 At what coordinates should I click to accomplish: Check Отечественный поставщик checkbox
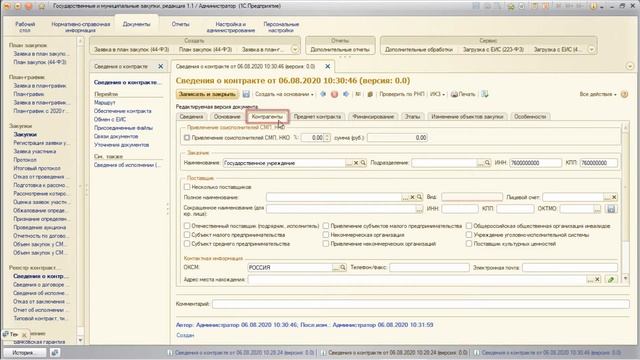pyautogui.click(x=187, y=226)
